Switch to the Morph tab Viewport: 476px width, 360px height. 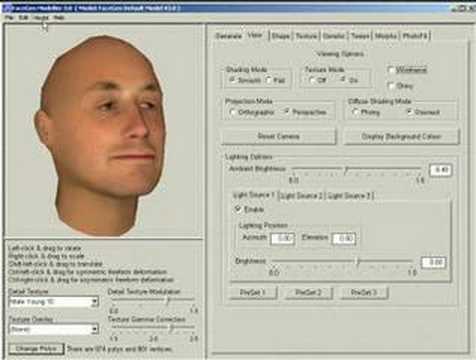point(386,36)
